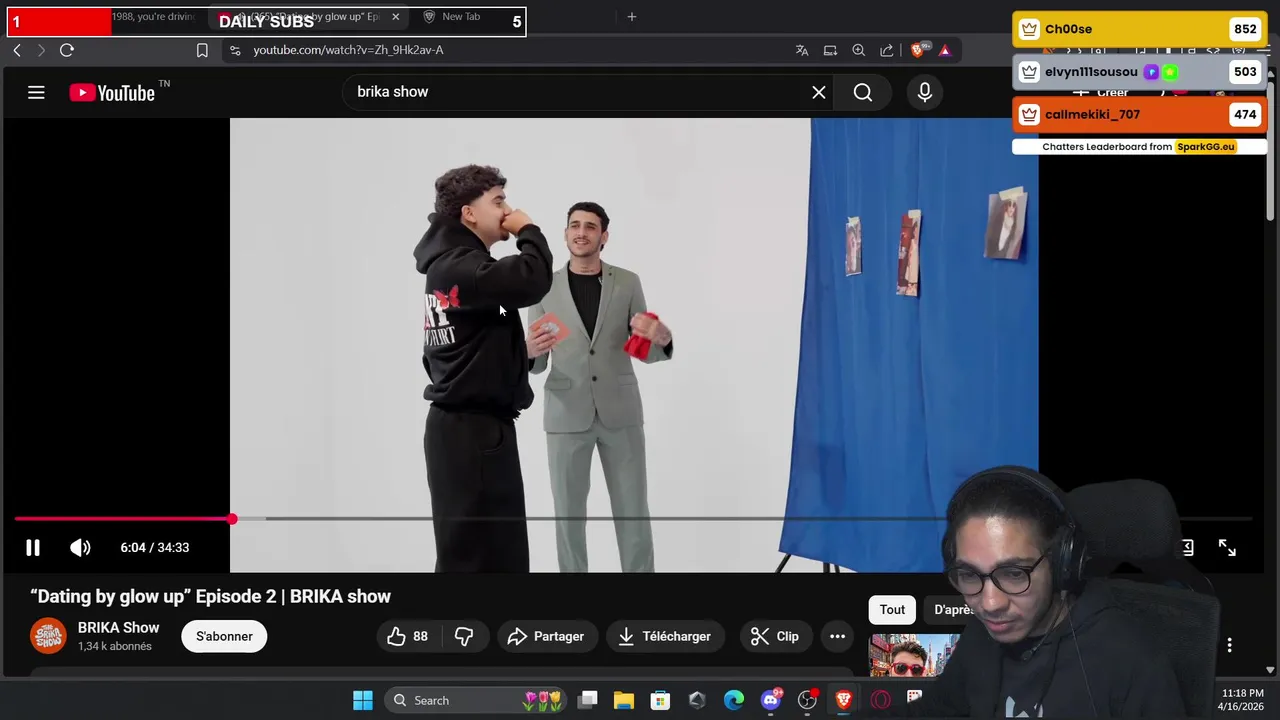Open the Windows Start menu
The width and height of the screenshot is (1280, 720).
tap(363, 700)
